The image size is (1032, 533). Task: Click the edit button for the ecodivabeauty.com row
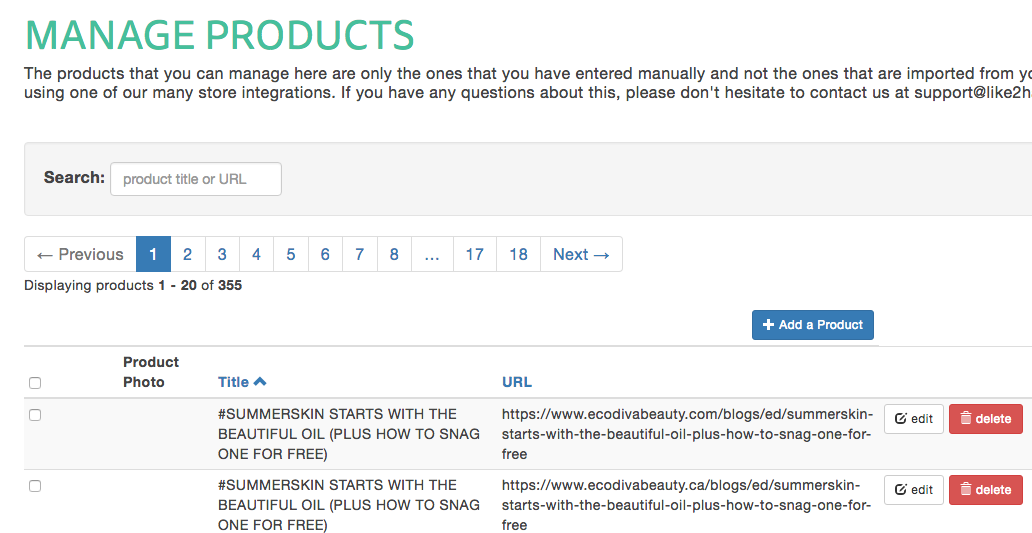pyautogui.click(x=913, y=419)
